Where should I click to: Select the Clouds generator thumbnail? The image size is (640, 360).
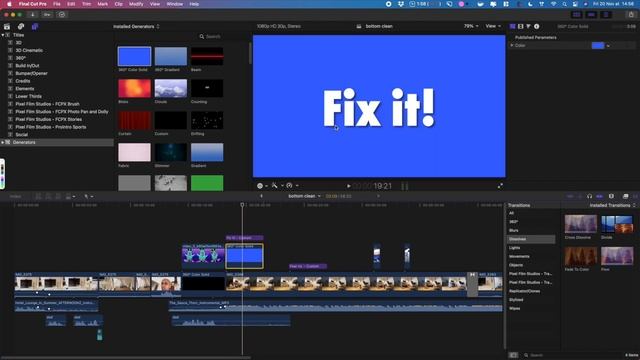tap(171, 88)
